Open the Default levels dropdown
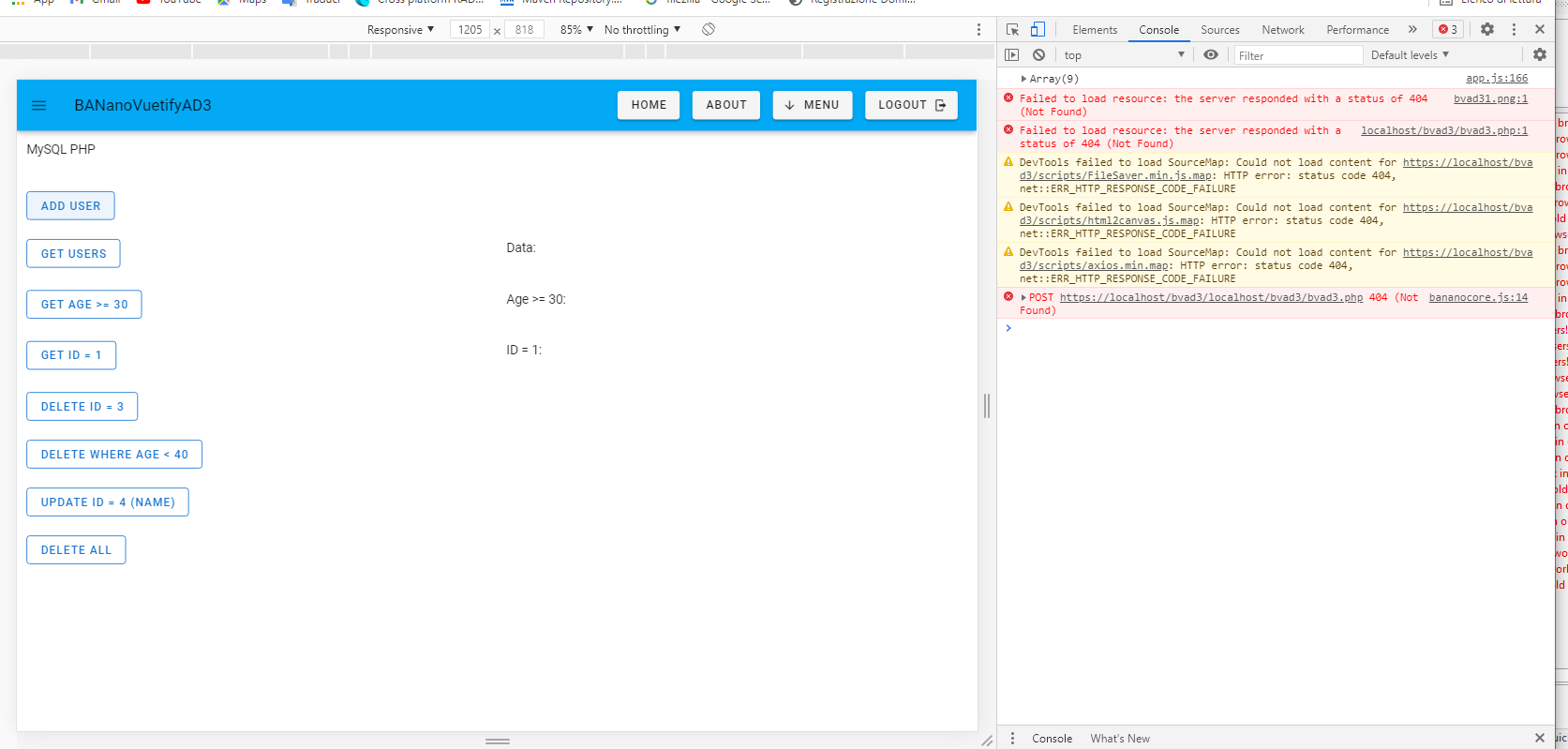The width and height of the screenshot is (1568, 749). 1410,55
